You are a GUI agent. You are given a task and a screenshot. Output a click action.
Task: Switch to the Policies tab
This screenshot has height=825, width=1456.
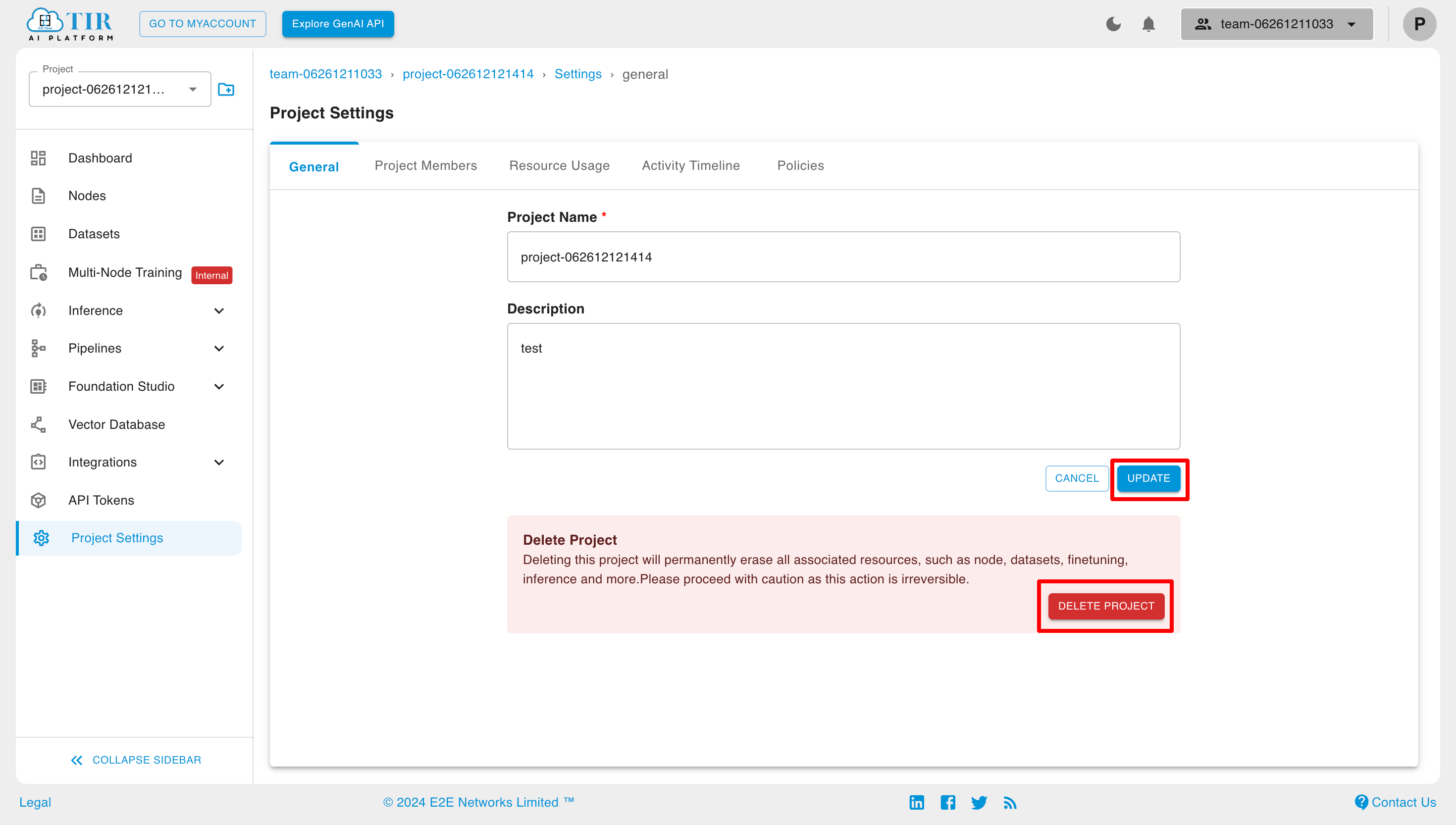tap(800, 165)
